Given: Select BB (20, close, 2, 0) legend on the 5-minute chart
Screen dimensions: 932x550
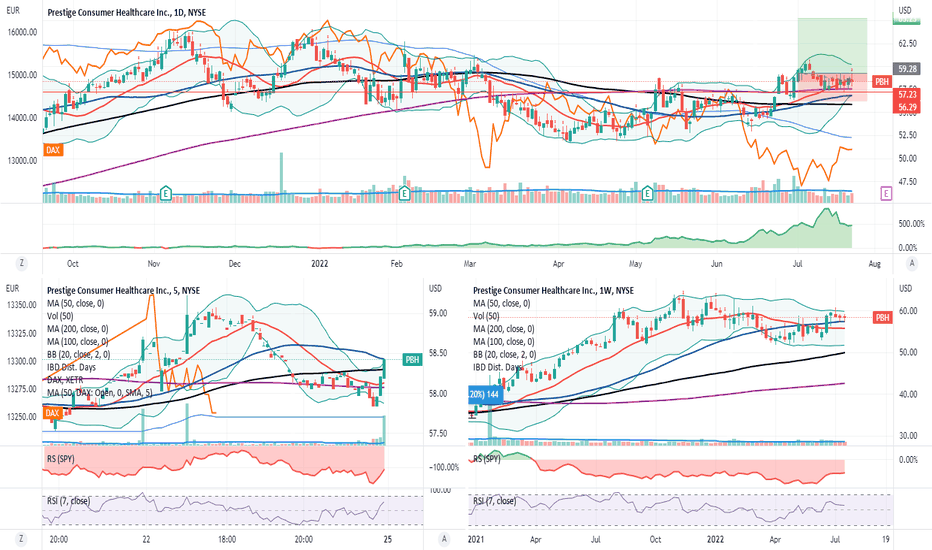Looking at the screenshot, I should click(x=78, y=354).
